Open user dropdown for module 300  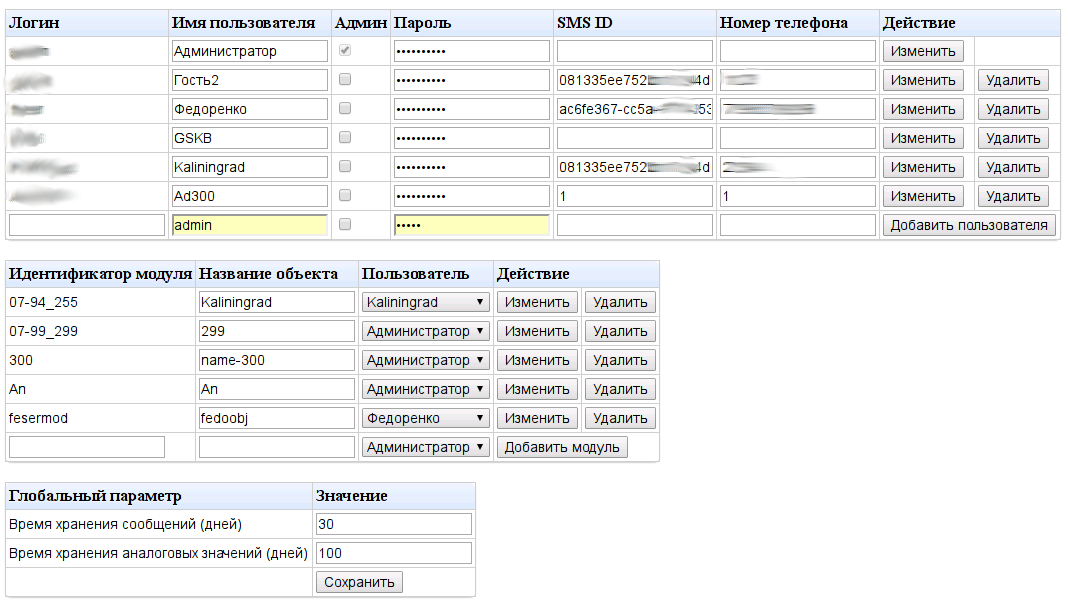pyautogui.click(x=425, y=360)
